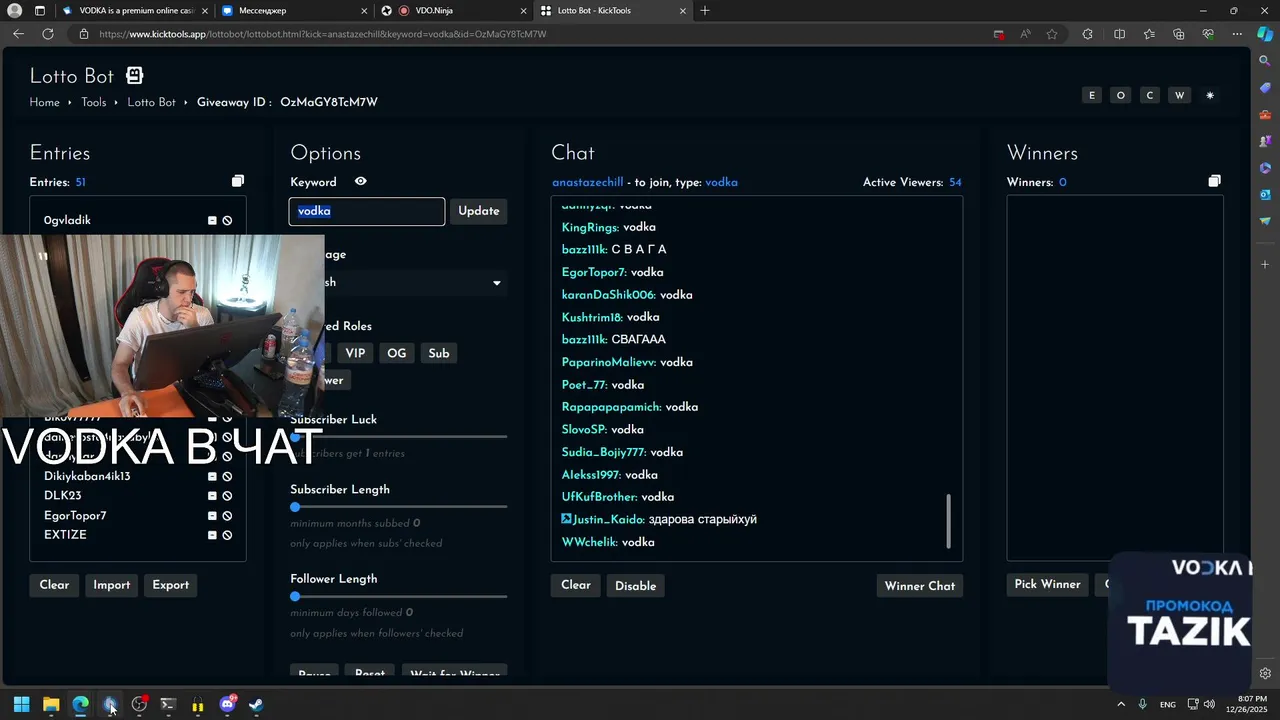Screen dimensions: 1280x720
Task: Toggle the O panel button
Action: (x=1121, y=95)
